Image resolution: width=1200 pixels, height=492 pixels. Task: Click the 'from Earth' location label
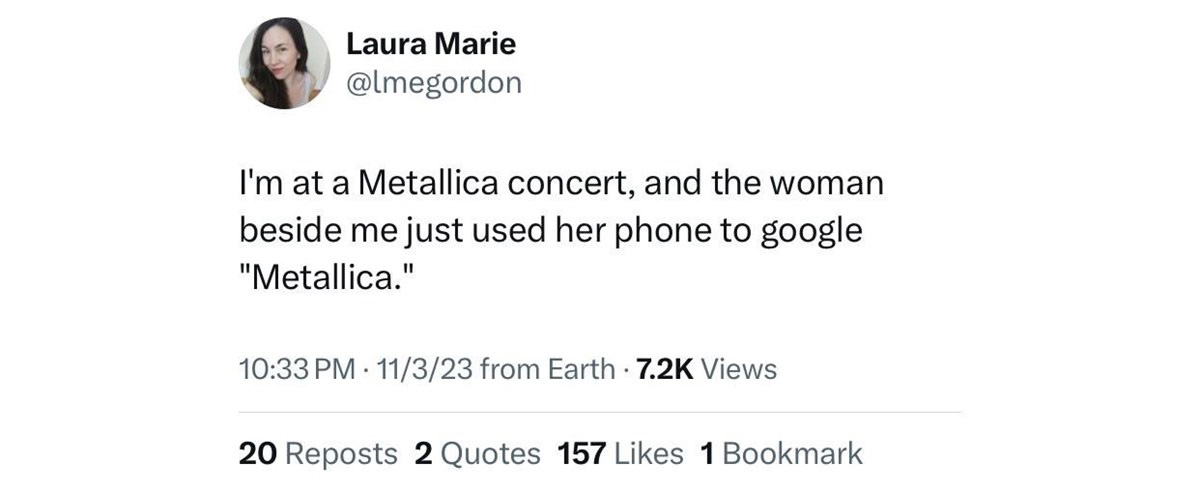(x=547, y=369)
